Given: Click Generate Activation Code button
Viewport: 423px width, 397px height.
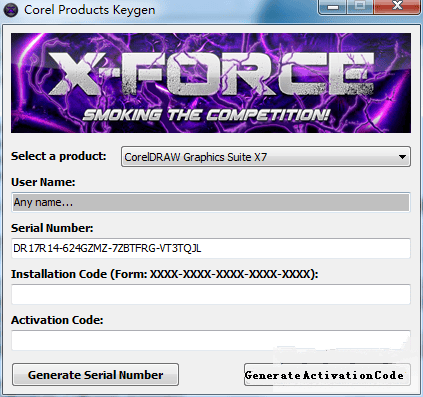Looking at the screenshot, I should tap(327, 375).
